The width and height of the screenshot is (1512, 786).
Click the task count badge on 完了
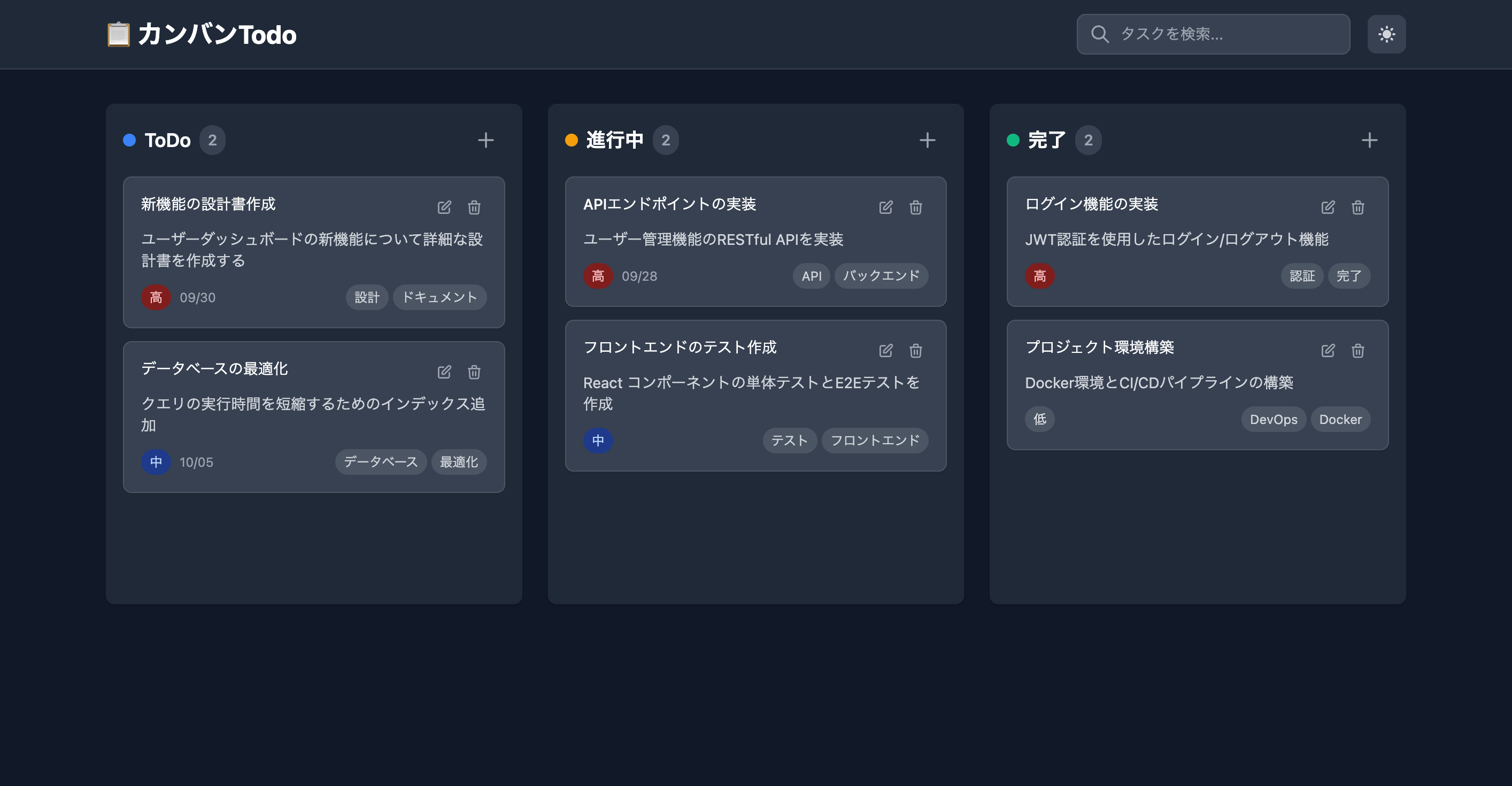pos(1087,140)
